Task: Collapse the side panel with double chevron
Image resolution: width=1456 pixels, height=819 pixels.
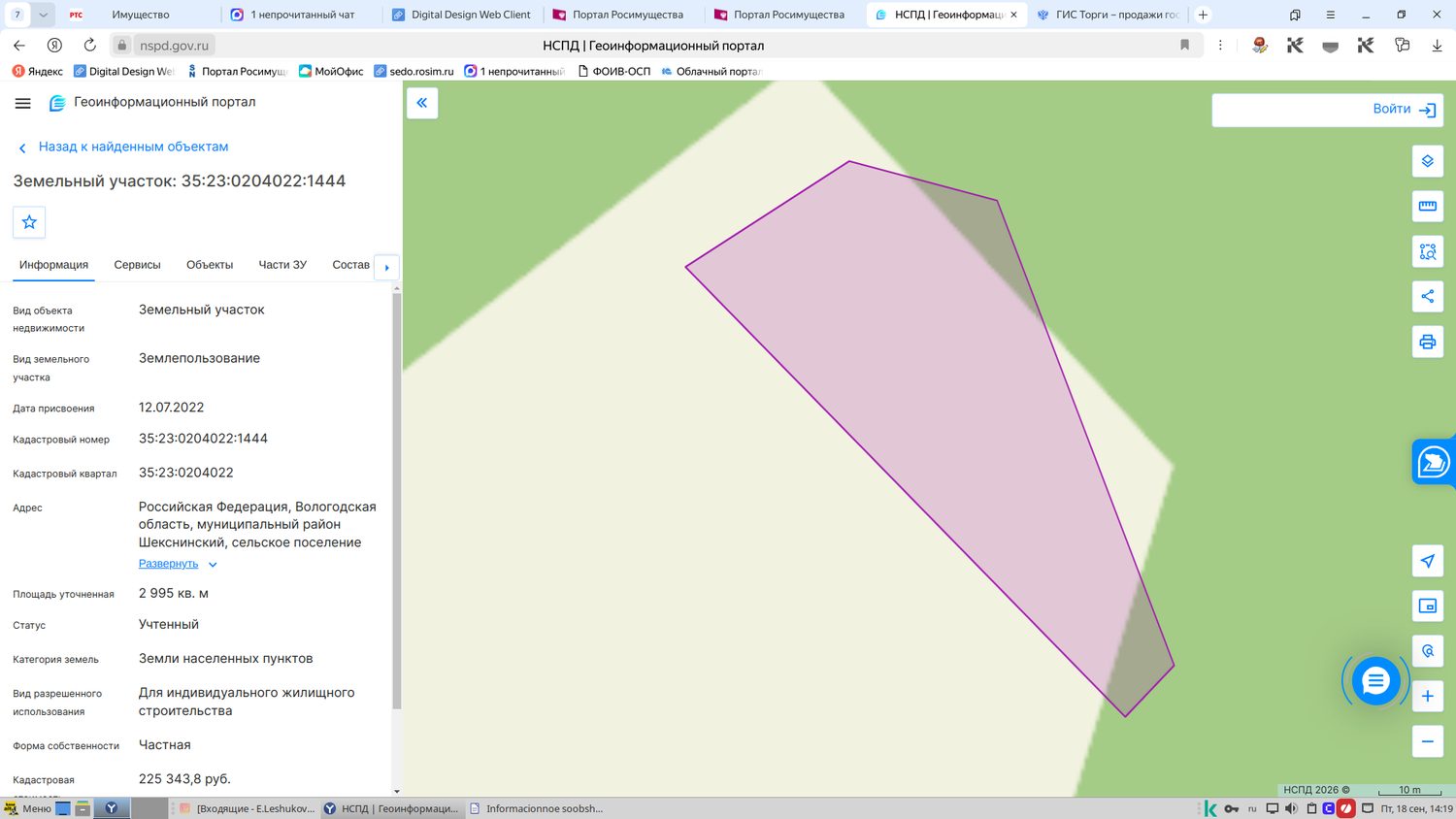Action: [422, 103]
